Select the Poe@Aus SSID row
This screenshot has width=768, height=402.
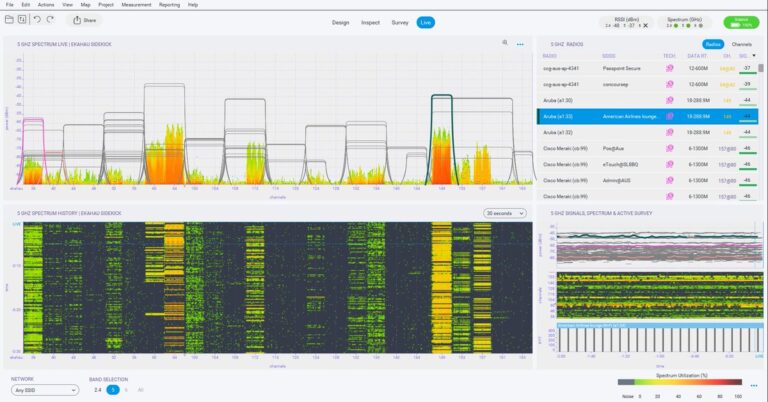(648, 148)
